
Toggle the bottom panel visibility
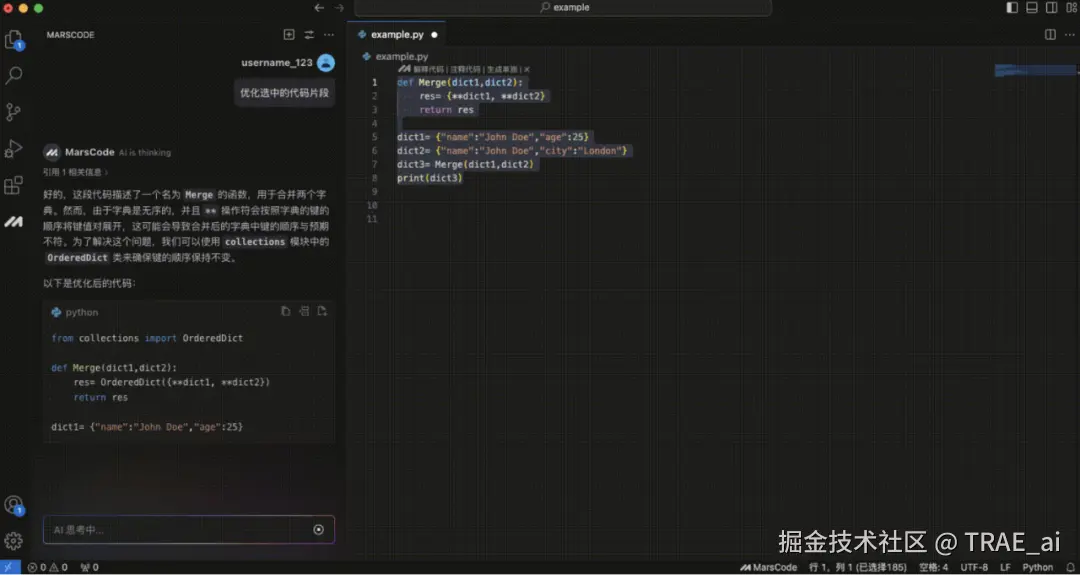[x=1032, y=8]
